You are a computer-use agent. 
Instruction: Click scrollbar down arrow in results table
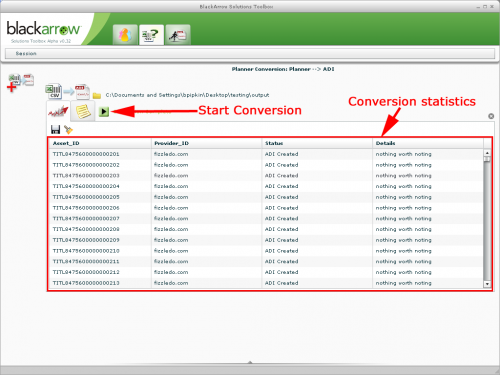pyautogui.click(x=487, y=284)
